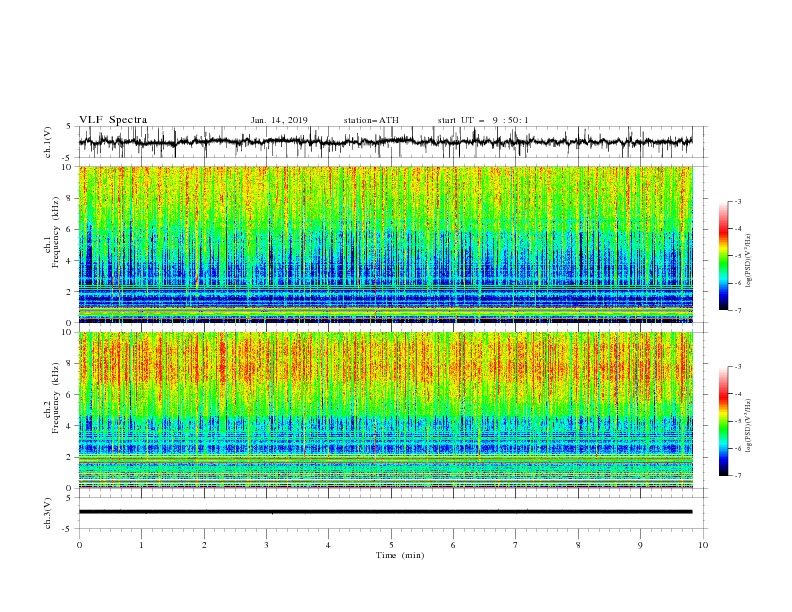This screenshot has height=612, width=792.
Task: Click time axis tick label "5"
Action: (391, 545)
